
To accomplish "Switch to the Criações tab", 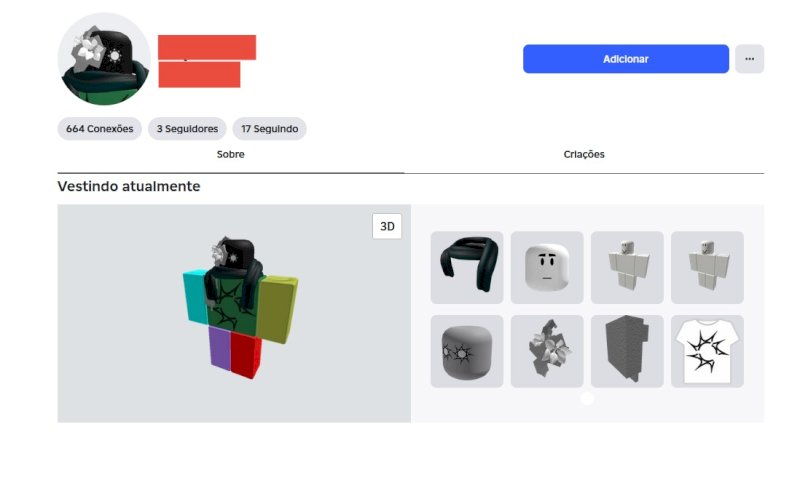I will click(x=584, y=155).
